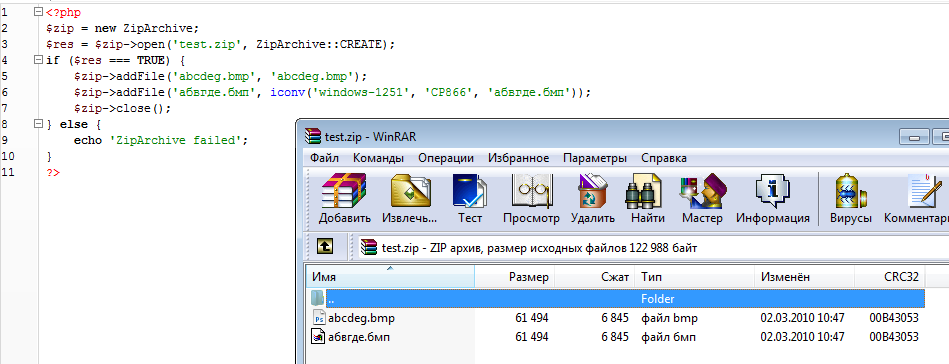Launch the Мастер (Wizard) icon
This screenshot has width=949, height=364.
(x=702, y=199)
